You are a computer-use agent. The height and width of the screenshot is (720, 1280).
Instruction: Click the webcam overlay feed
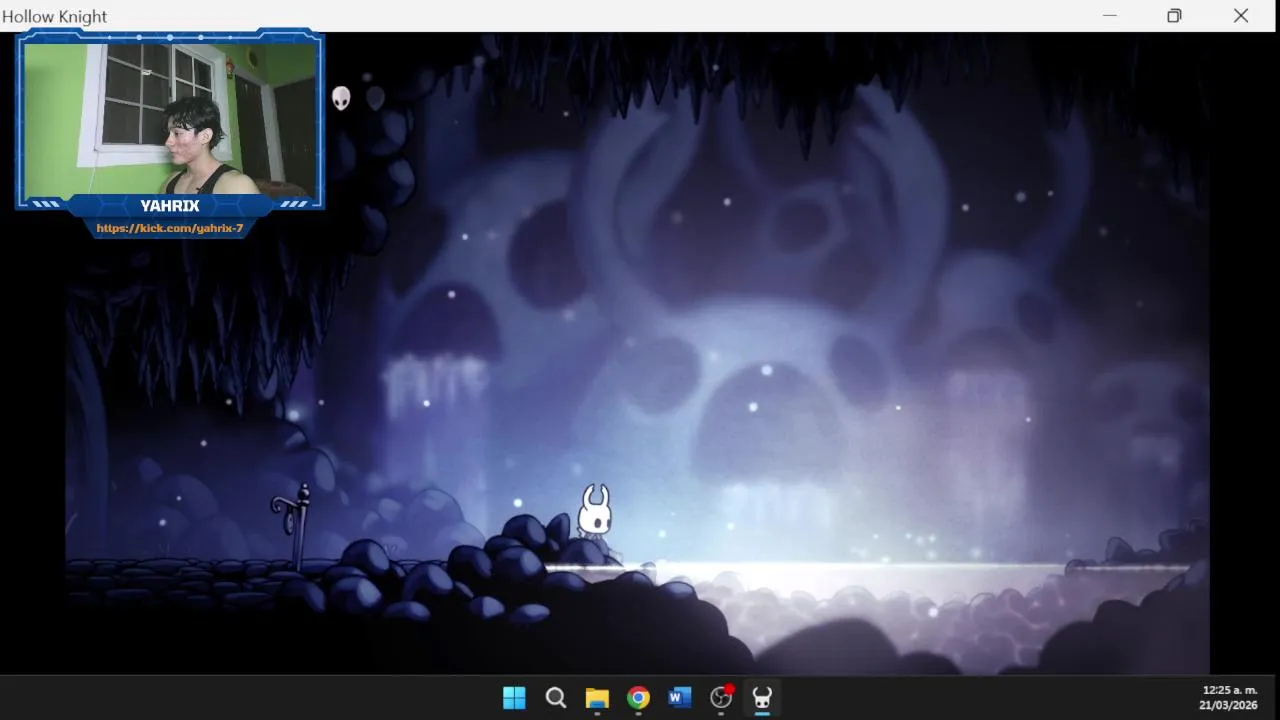[170, 118]
